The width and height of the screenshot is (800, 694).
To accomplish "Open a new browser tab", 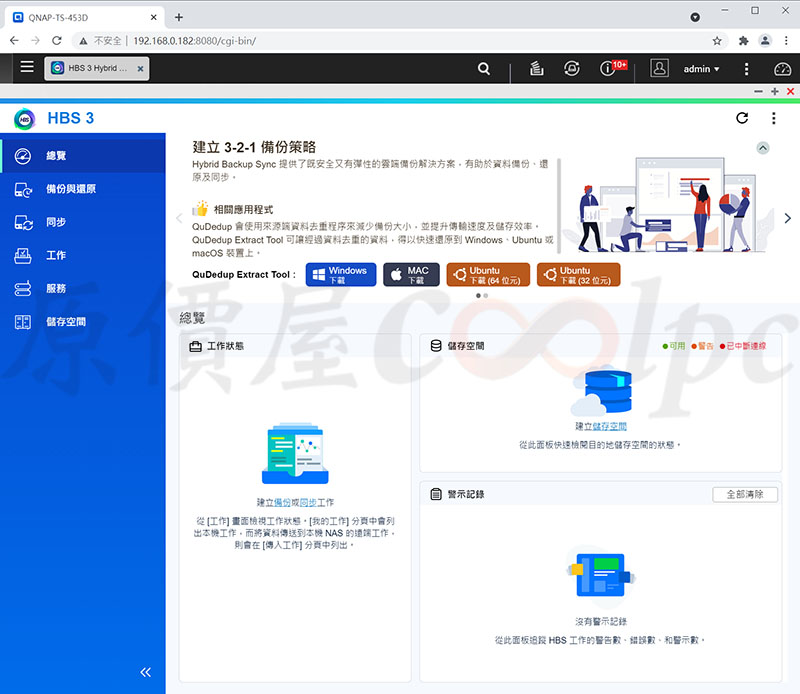I will pyautogui.click(x=179, y=17).
